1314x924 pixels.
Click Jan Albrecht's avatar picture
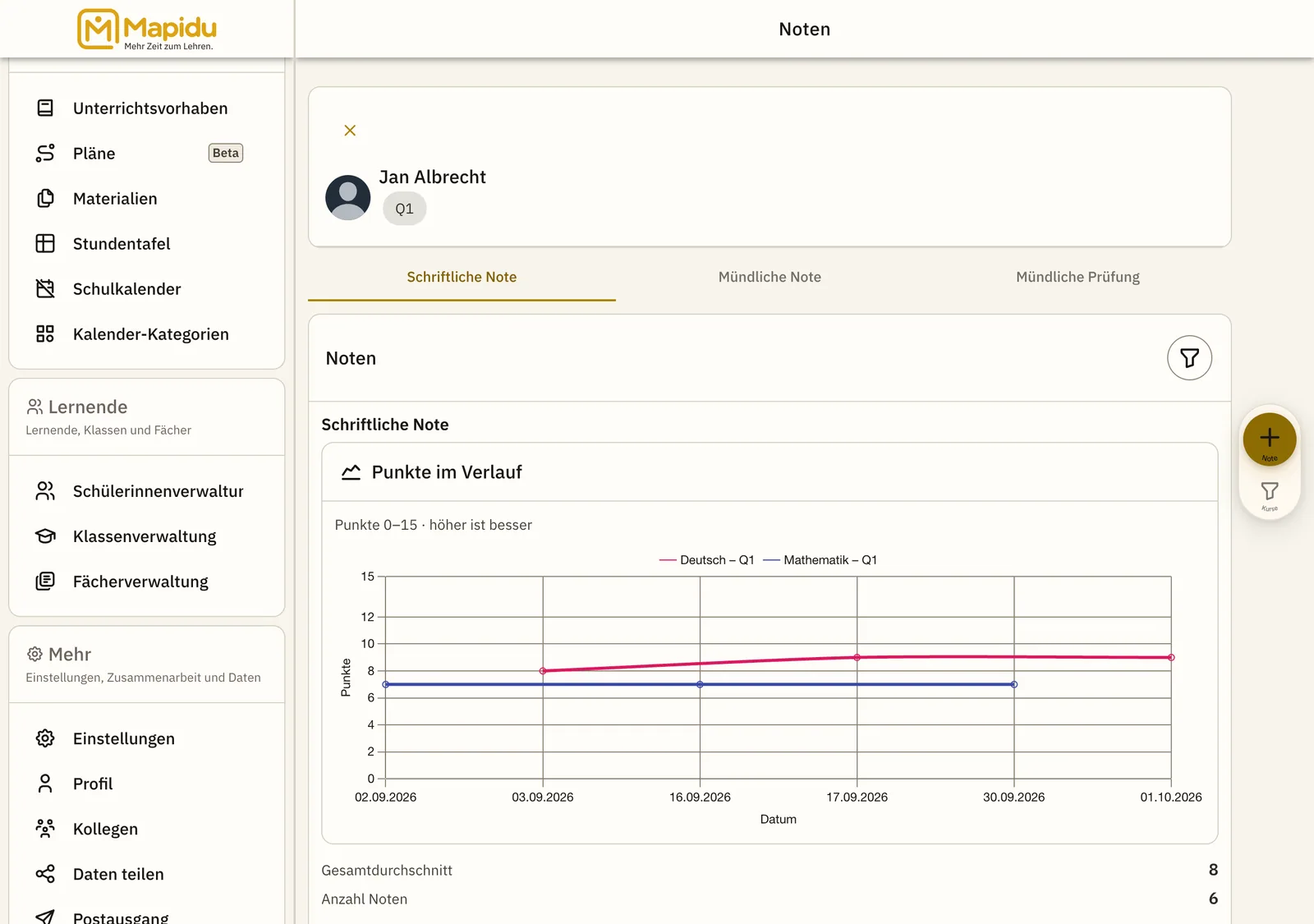pos(348,197)
